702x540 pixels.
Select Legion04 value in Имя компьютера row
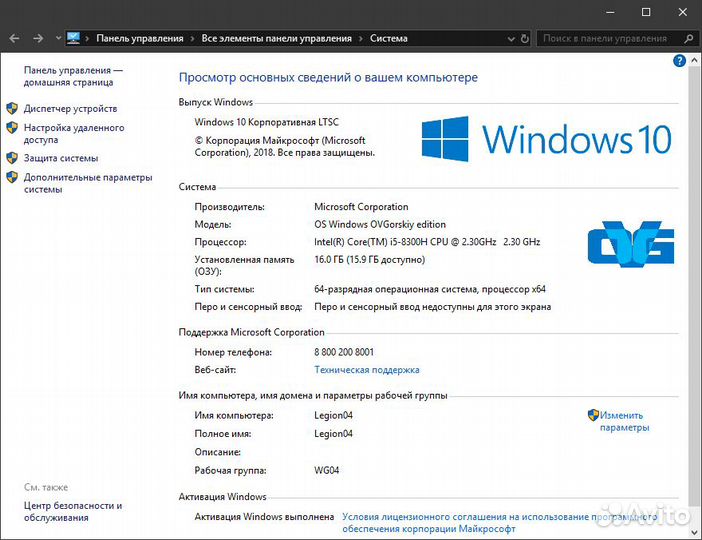[x=334, y=416]
